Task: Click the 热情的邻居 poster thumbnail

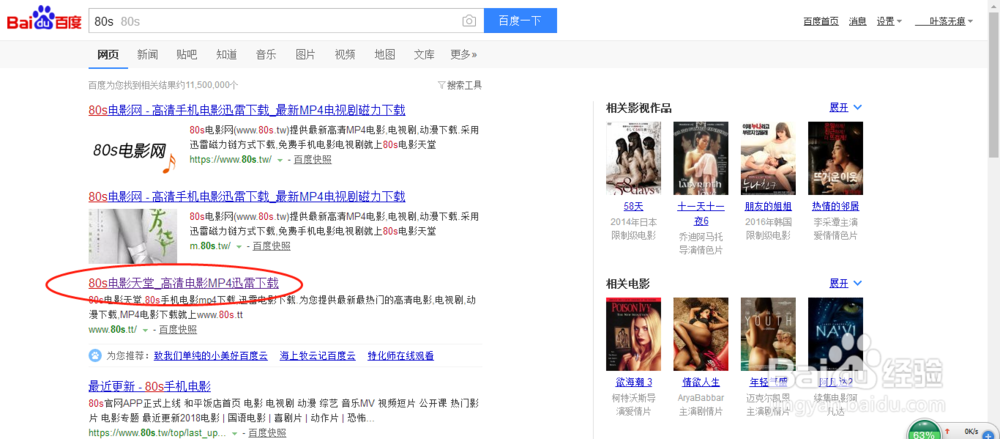Action: pos(835,158)
